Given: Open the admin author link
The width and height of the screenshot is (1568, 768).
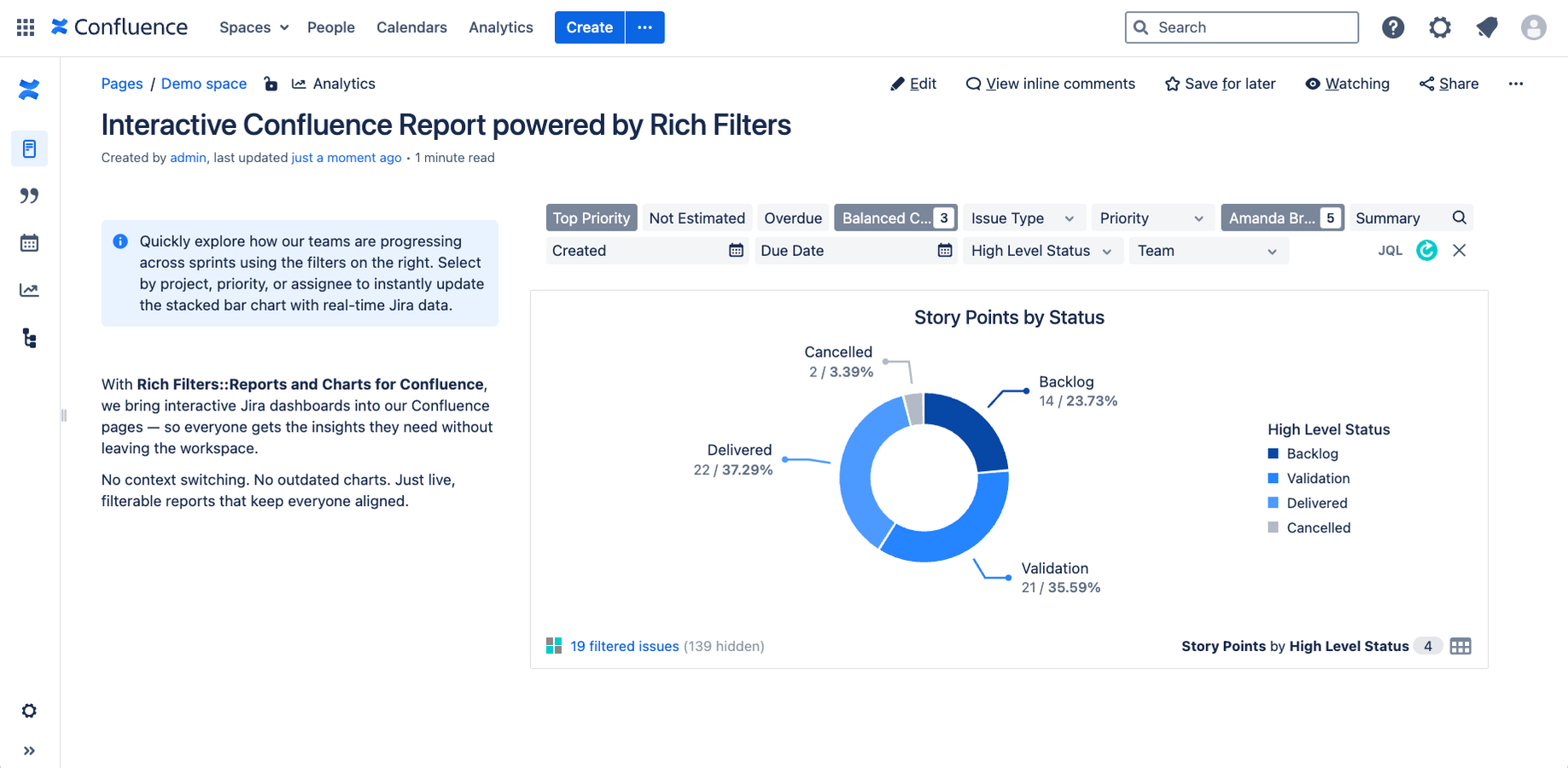Looking at the screenshot, I should coord(188,158).
